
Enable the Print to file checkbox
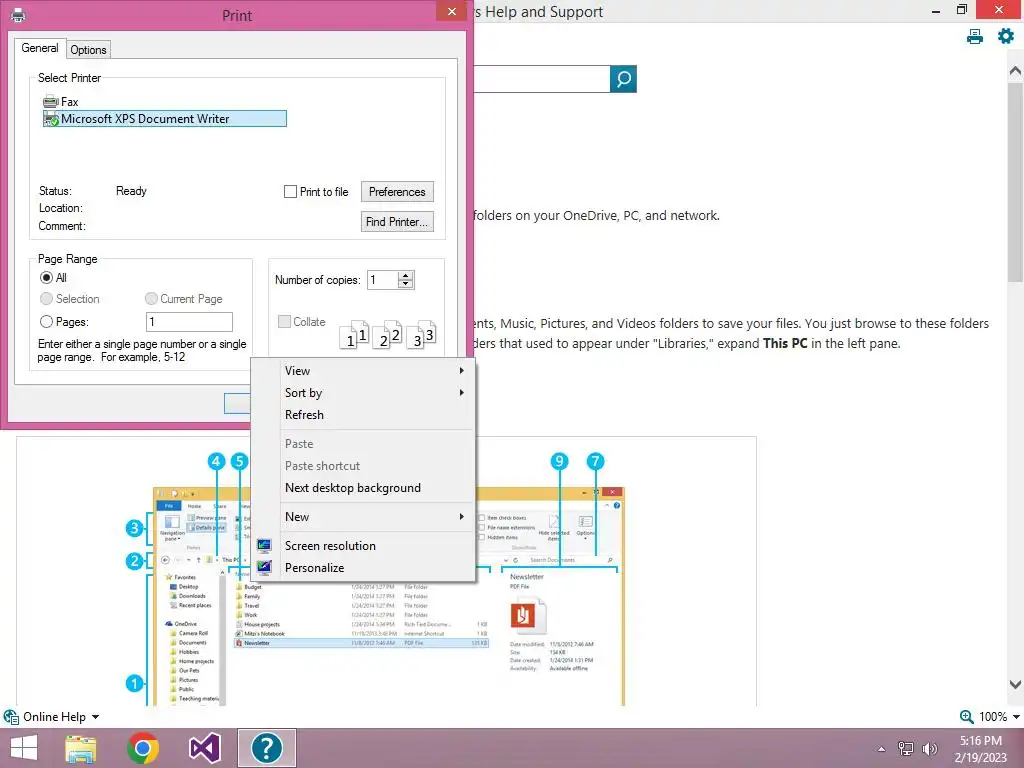(291, 191)
